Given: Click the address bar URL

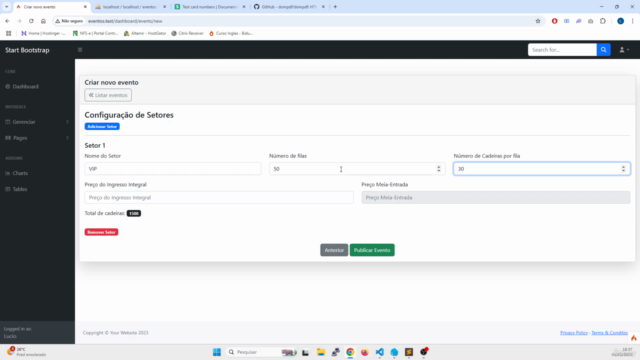Looking at the screenshot, I should coord(125,21).
